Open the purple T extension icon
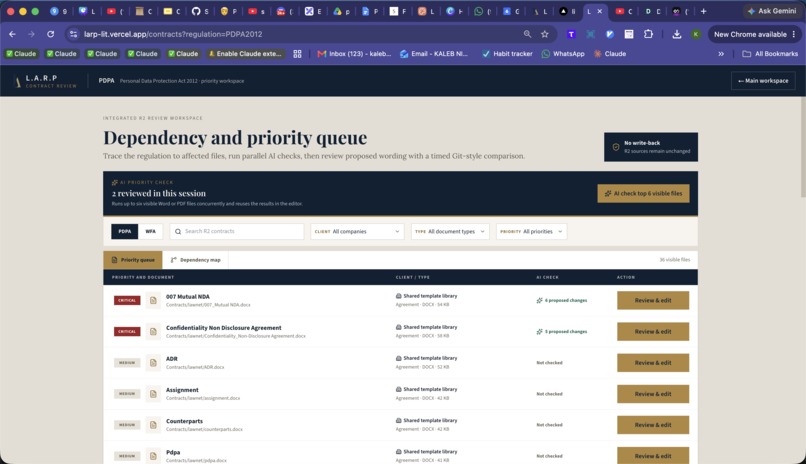Viewport: 806px width, 464px height. 571,34
